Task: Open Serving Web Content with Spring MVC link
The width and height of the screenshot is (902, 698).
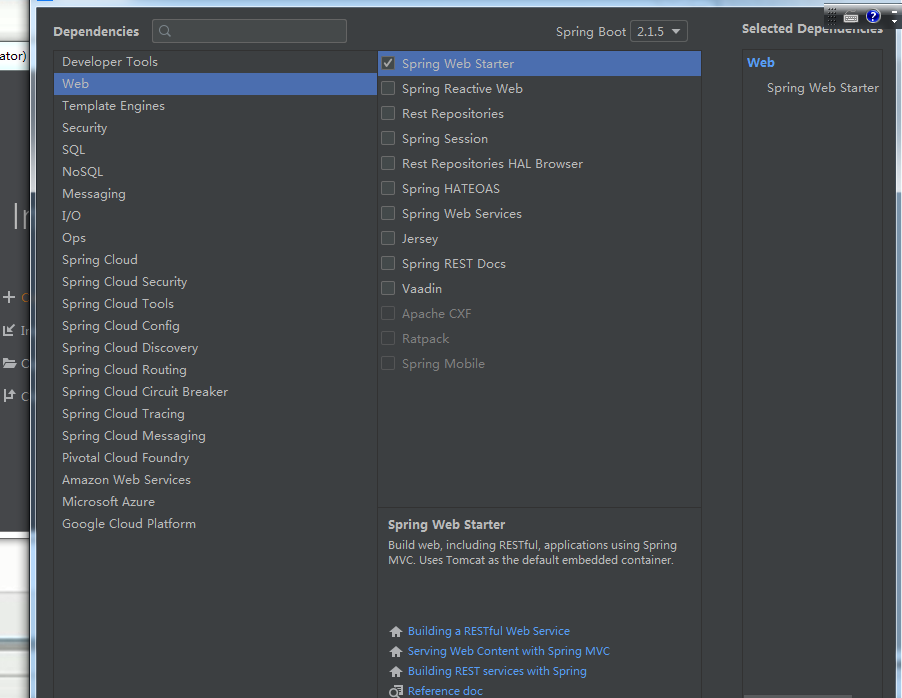Action: pyautogui.click(x=509, y=651)
